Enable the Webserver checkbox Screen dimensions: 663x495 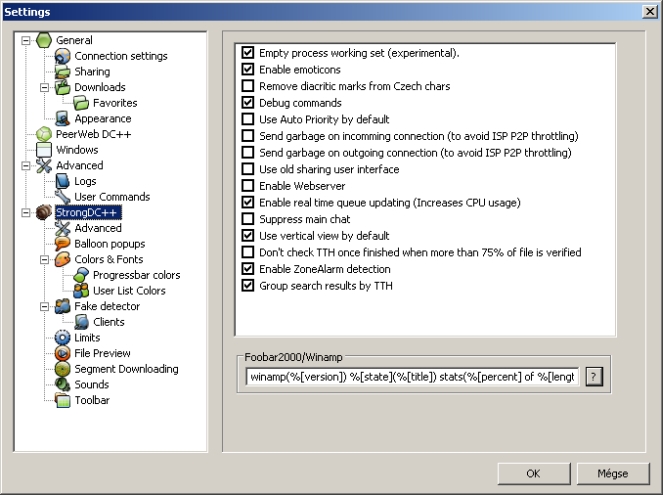(x=247, y=185)
